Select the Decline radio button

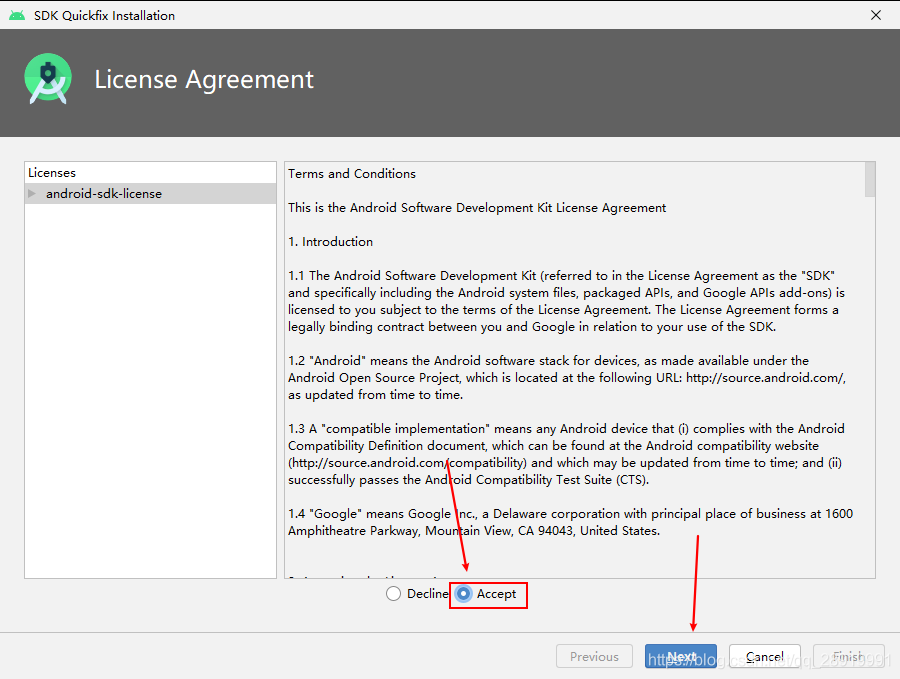[x=393, y=593]
